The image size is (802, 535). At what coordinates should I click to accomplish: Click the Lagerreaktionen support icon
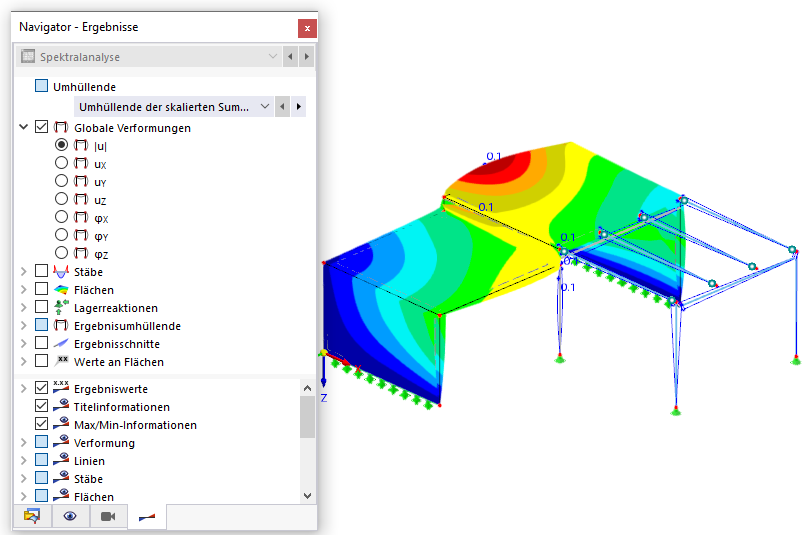coord(61,307)
